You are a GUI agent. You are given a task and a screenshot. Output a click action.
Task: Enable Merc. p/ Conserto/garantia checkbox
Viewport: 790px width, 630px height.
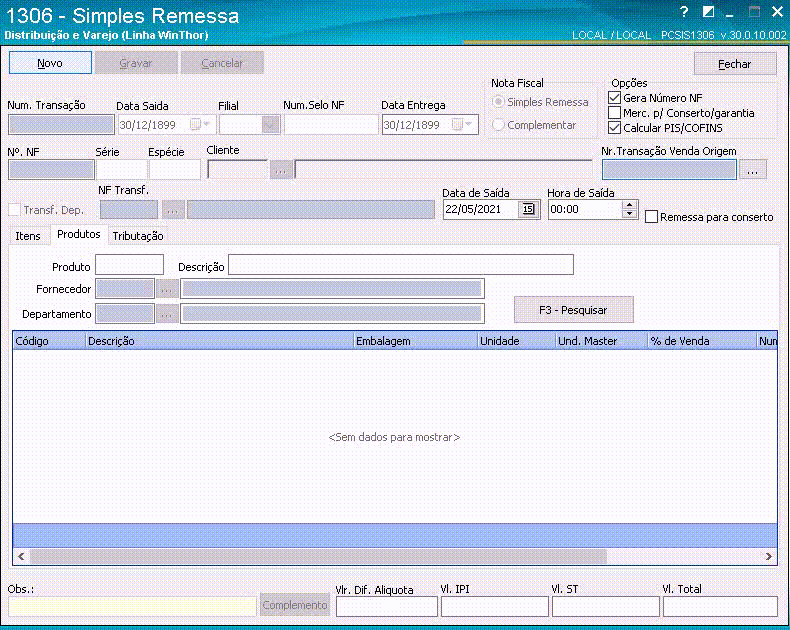click(615, 113)
